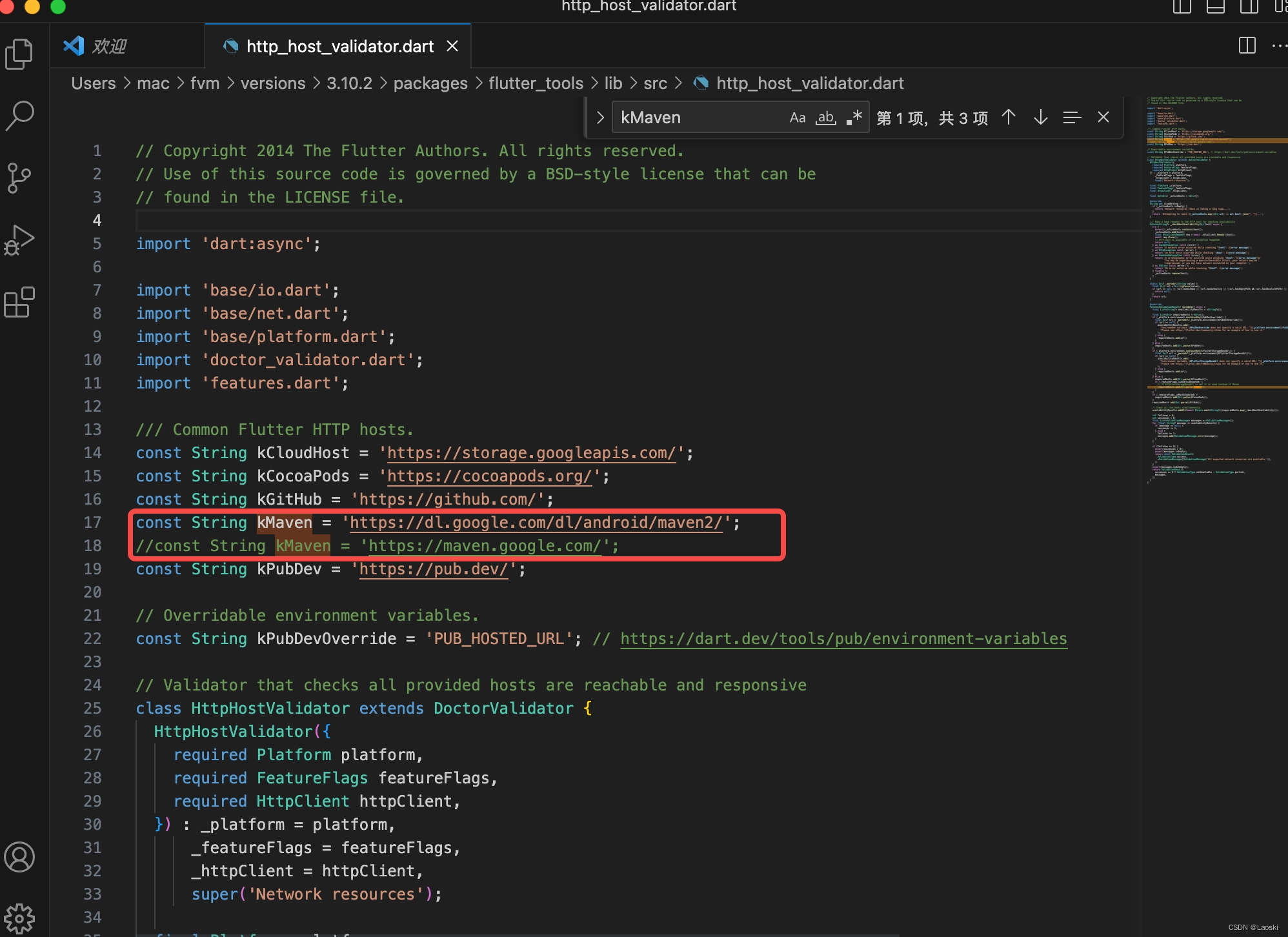Split the editor to the right
Image resolution: width=1288 pixels, height=937 pixels.
point(1247,46)
